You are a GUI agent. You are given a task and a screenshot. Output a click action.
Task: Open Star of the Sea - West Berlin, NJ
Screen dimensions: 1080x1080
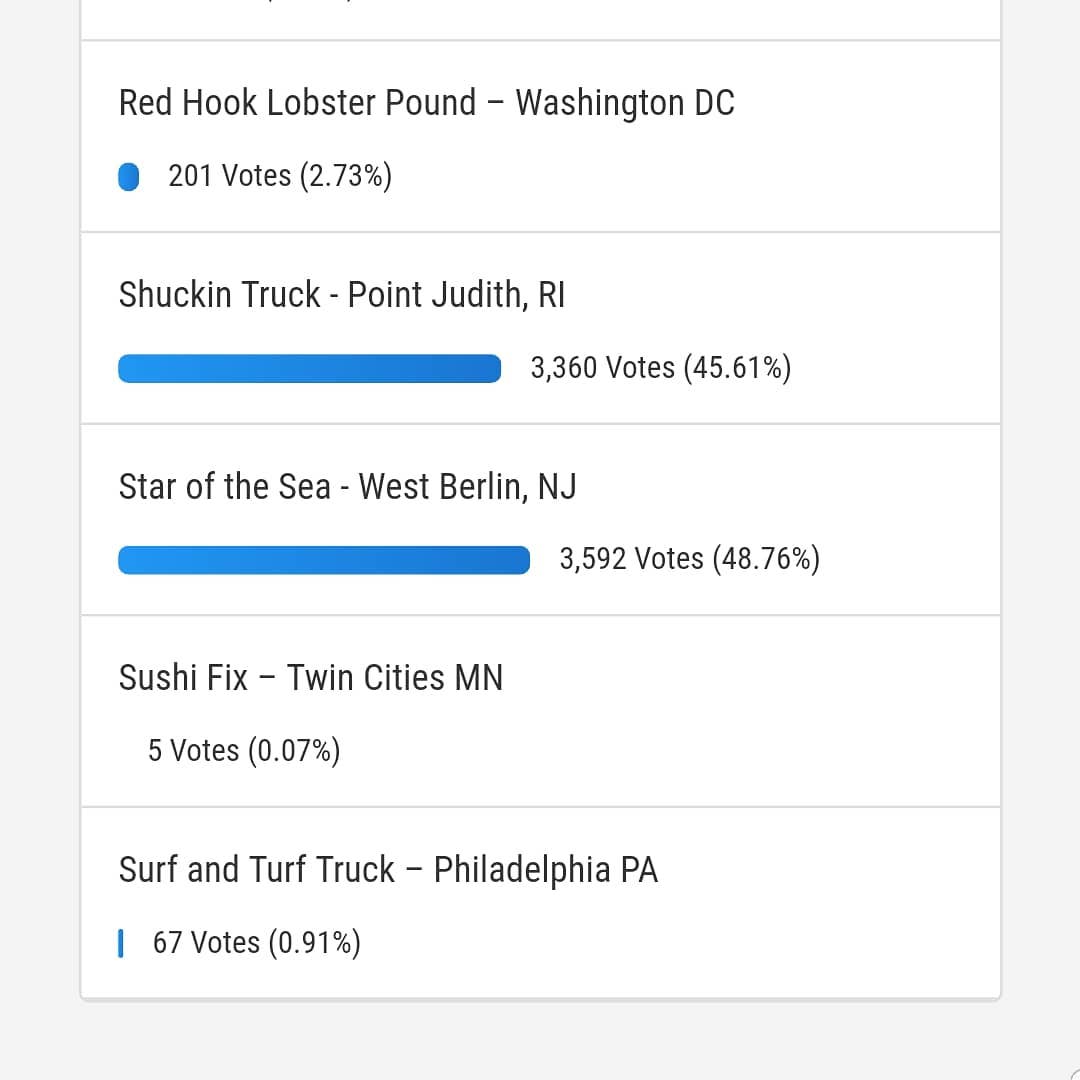347,486
